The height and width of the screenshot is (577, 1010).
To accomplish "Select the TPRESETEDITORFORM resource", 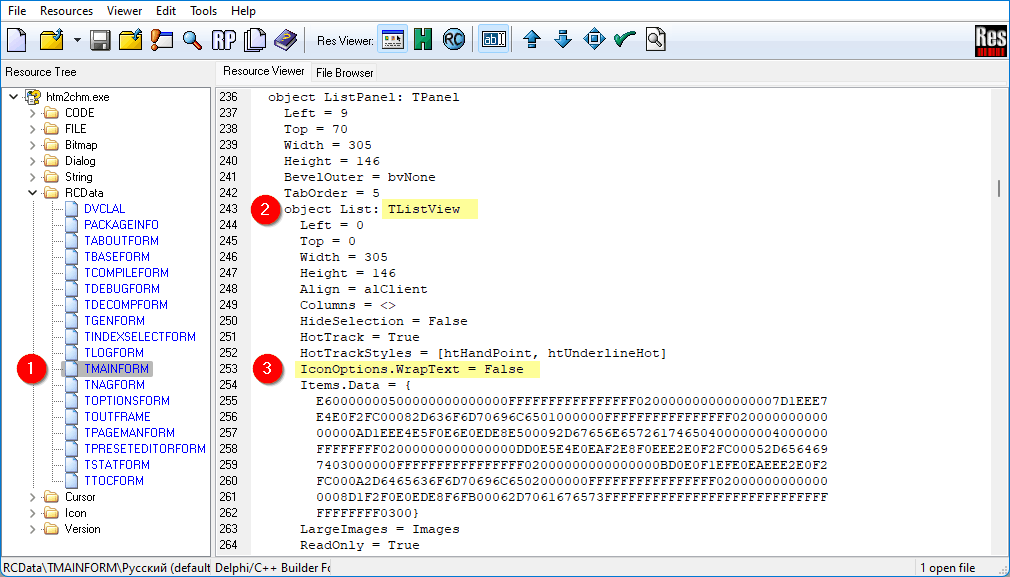I will click(x=145, y=449).
